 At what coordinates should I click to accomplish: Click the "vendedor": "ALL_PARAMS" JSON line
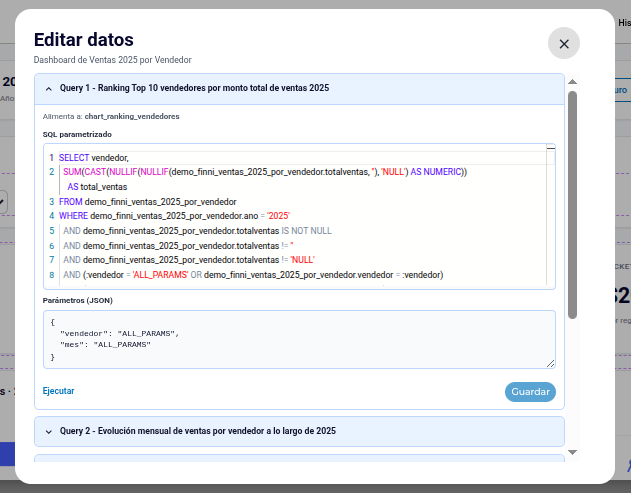point(120,333)
